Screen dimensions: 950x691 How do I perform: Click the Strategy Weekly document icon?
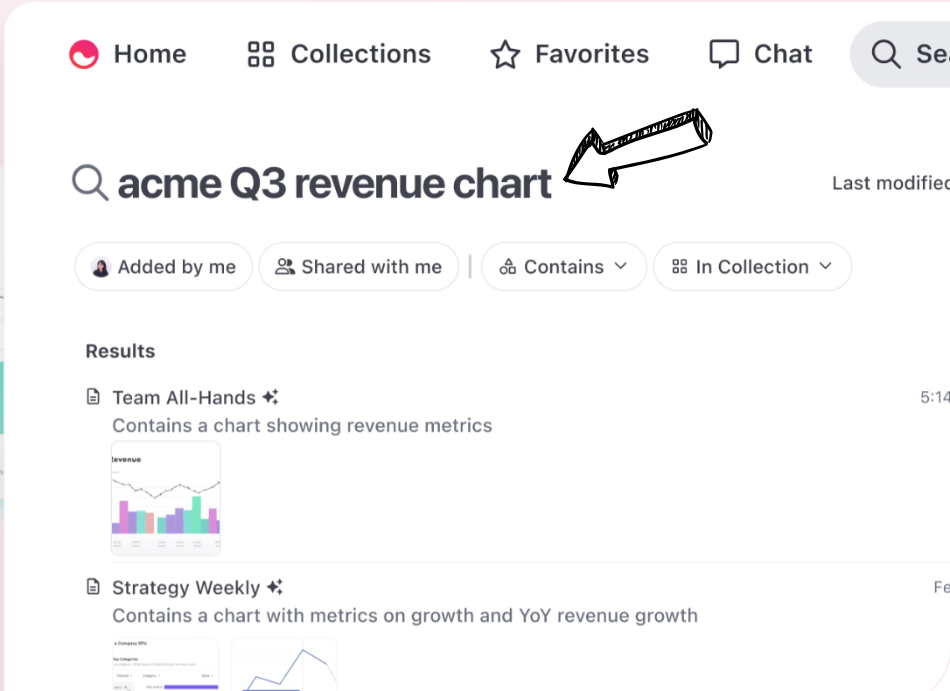coord(94,587)
